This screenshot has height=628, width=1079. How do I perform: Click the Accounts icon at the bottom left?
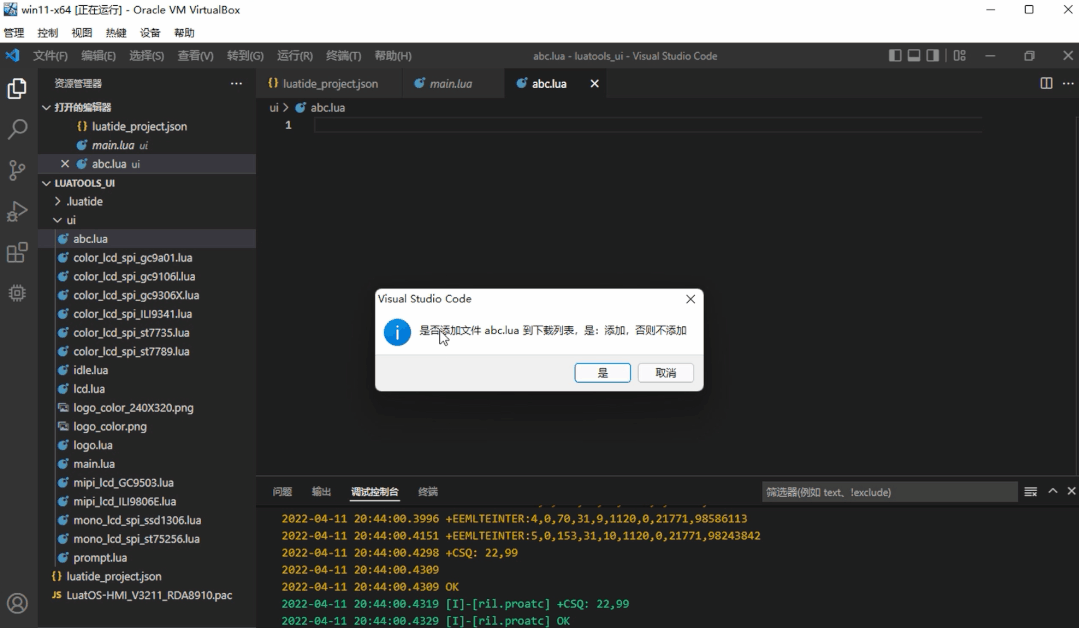pyautogui.click(x=16, y=603)
